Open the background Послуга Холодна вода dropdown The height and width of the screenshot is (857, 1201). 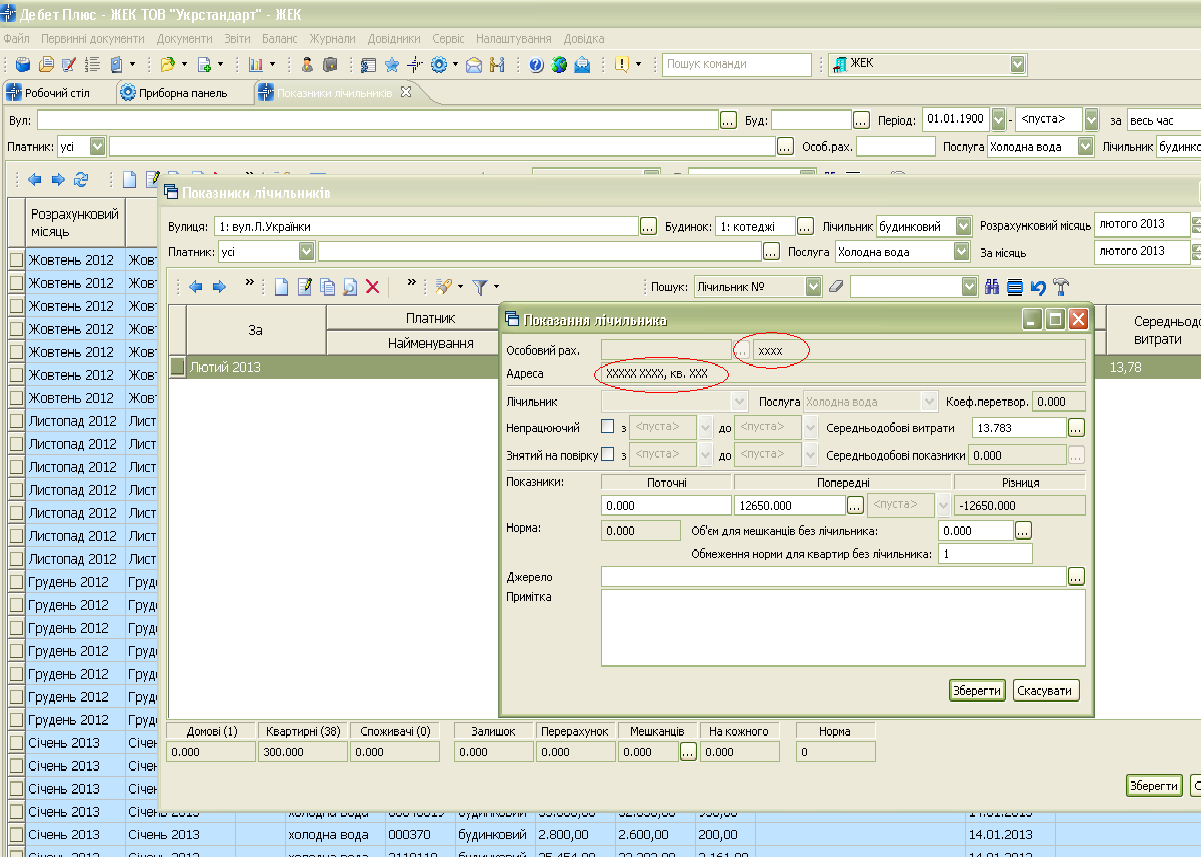pos(1086,147)
